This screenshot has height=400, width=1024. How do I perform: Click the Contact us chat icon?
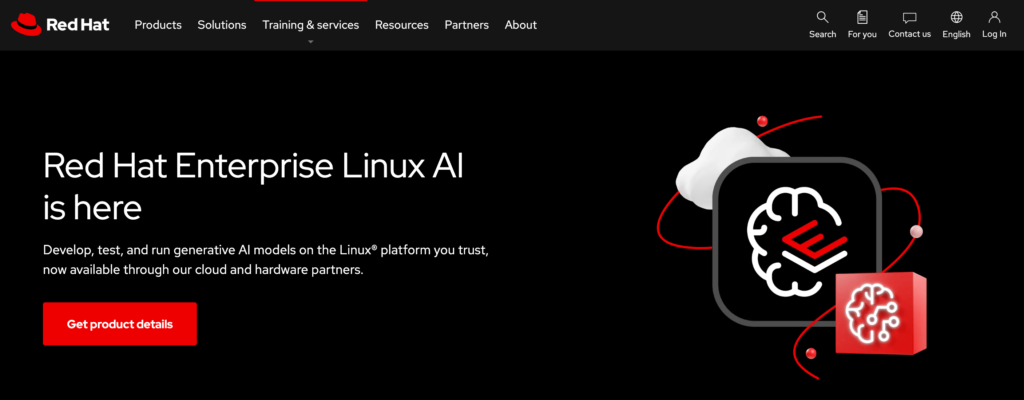coord(909,18)
